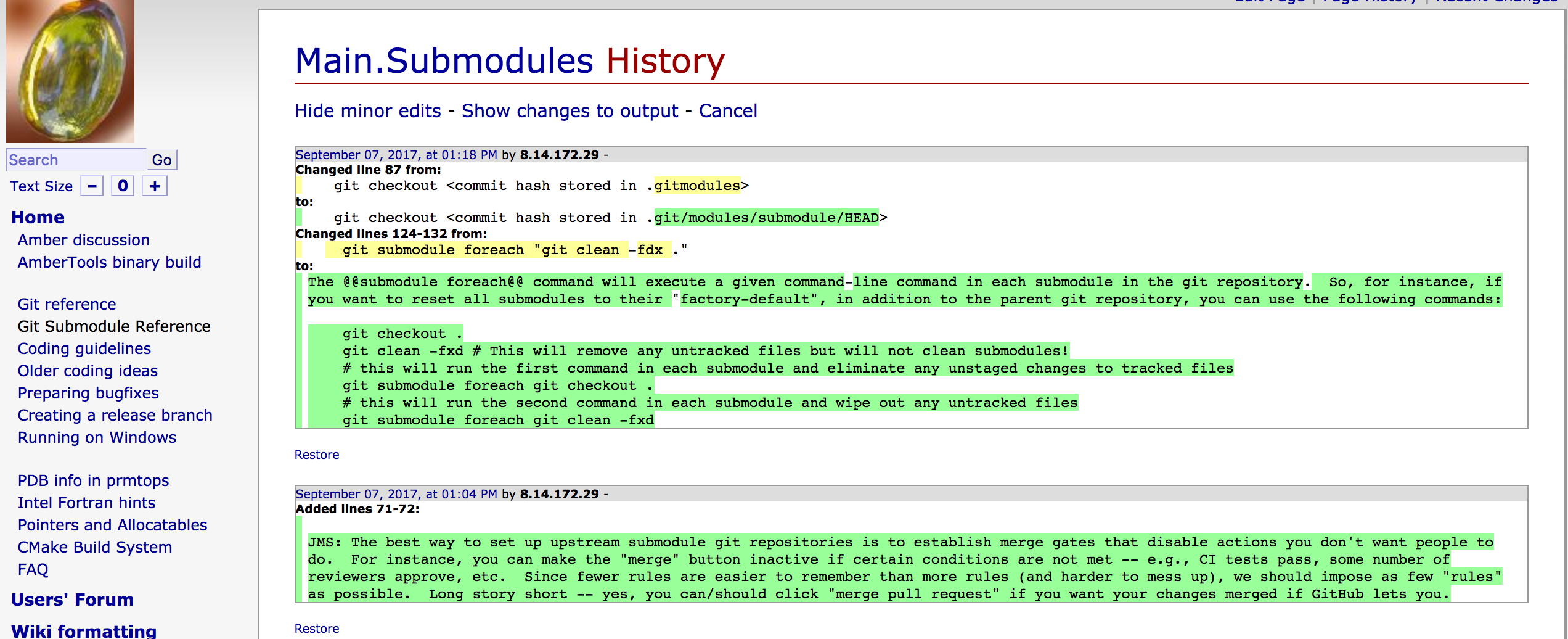Navigate to Creating a release branch
Image resolution: width=1568 pixels, height=639 pixels.
pyautogui.click(x=115, y=415)
